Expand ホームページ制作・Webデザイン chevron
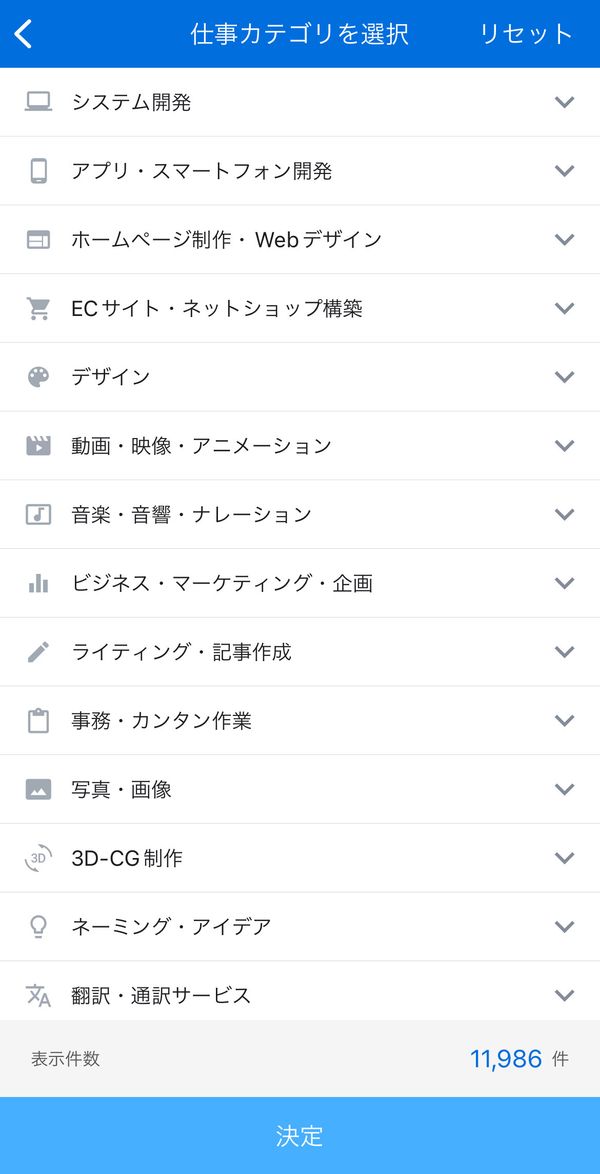This screenshot has height=1174, width=600. [x=565, y=240]
